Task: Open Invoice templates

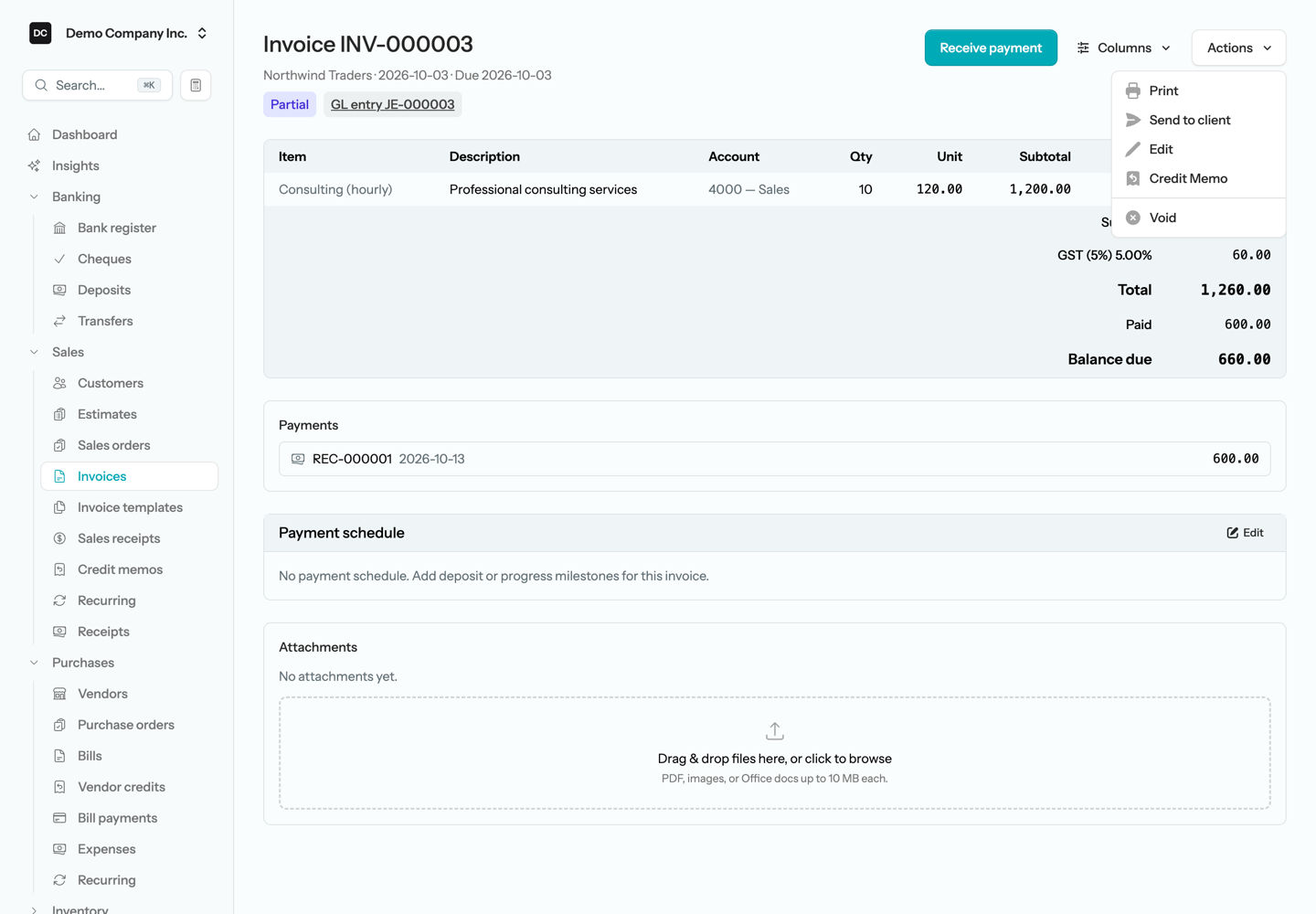Action: [130, 507]
